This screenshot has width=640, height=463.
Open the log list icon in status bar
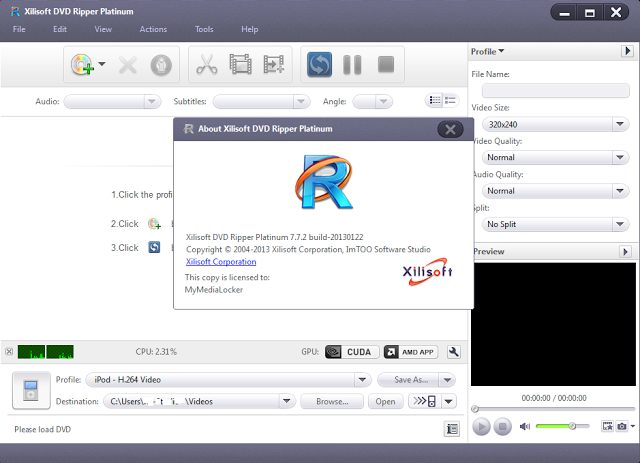[452, 429]
